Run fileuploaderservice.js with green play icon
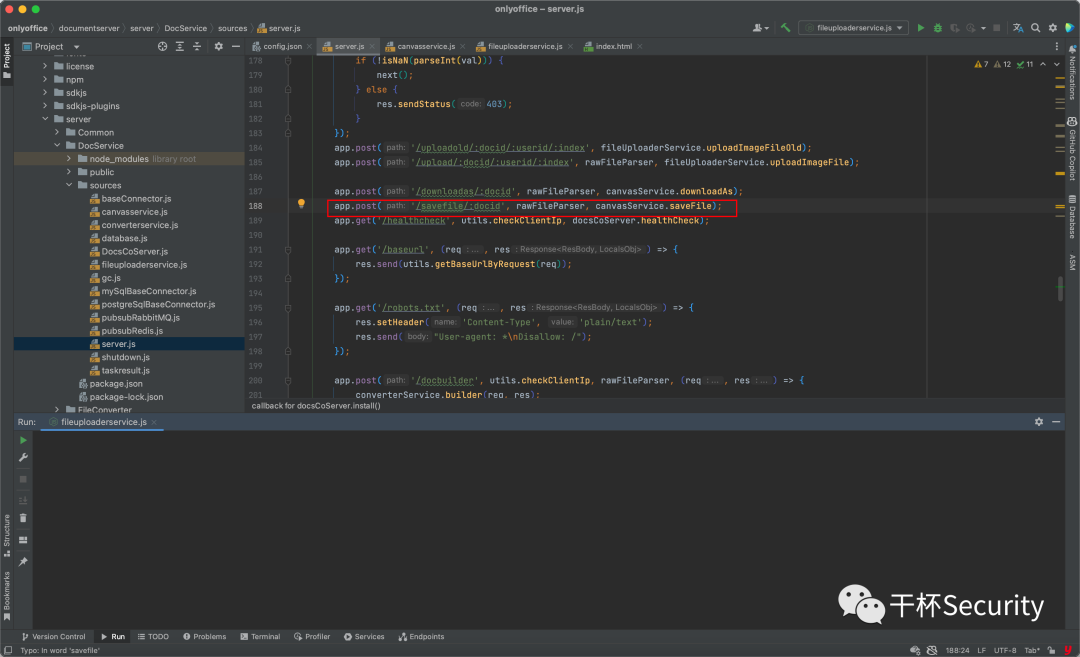Image resolution: width=1080 pixels, height=657 pixels. [920, 28]
